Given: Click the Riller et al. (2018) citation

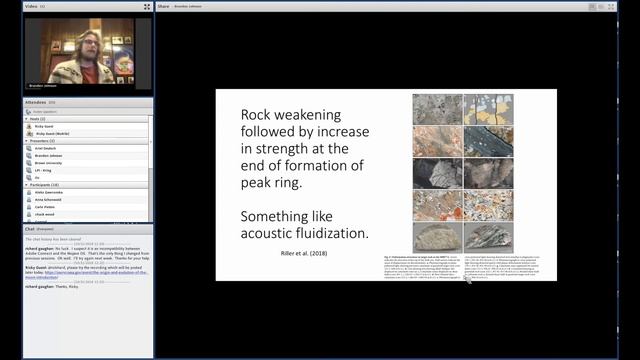Looking at the screenshot, I should [304, 253].
